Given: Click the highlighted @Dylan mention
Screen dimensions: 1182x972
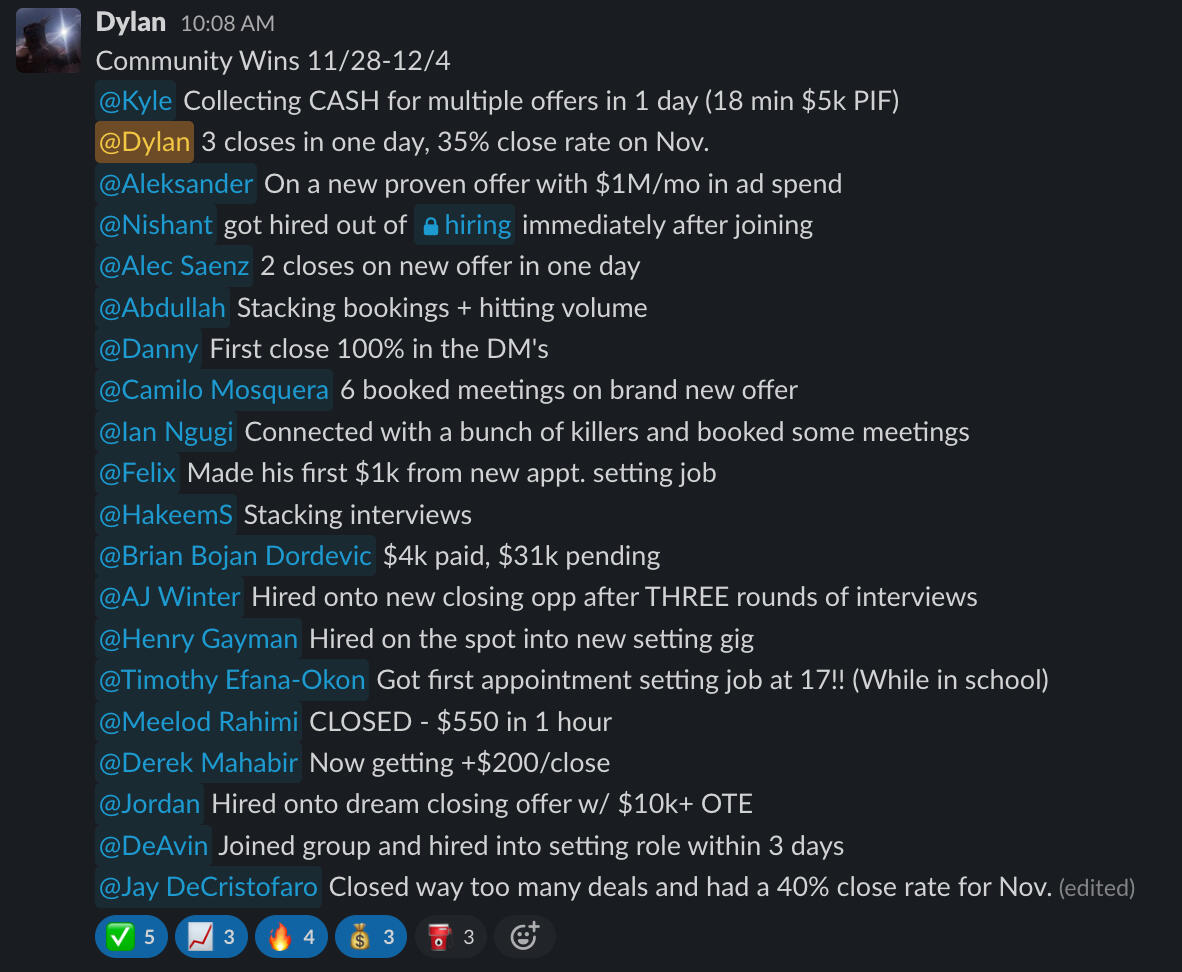Looking at the screenshot, I should [144, 142].
